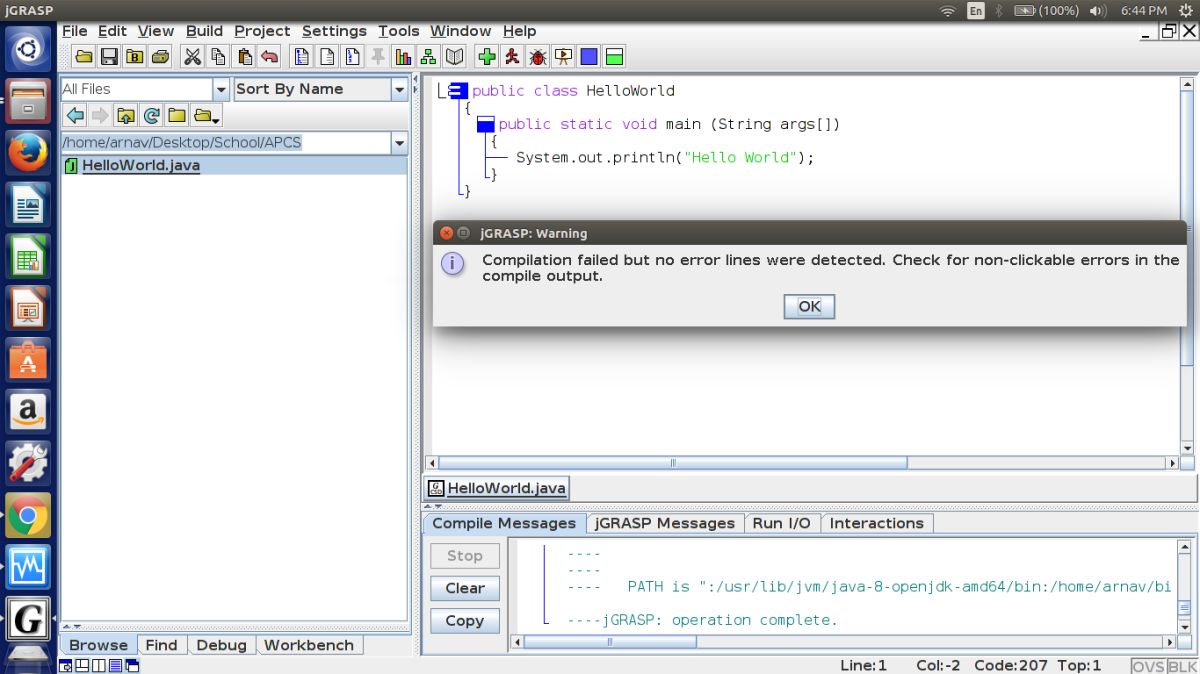The width and height of the screenshot is (1200, 674).
Task: Click the Clear button in messages pane
Action: point(465,588)
